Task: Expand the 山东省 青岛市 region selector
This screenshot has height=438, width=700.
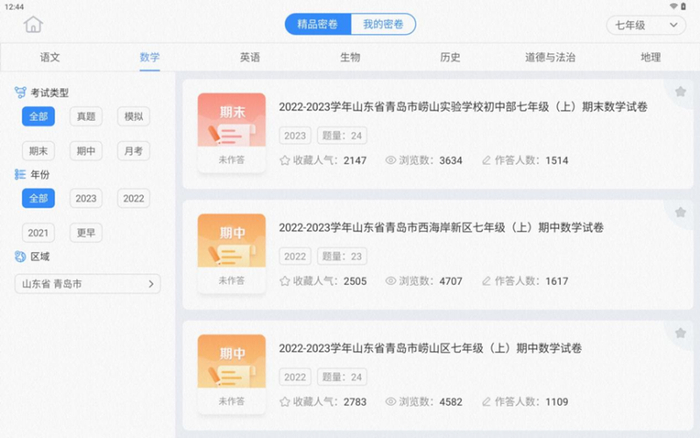Action: coord(88,284)
